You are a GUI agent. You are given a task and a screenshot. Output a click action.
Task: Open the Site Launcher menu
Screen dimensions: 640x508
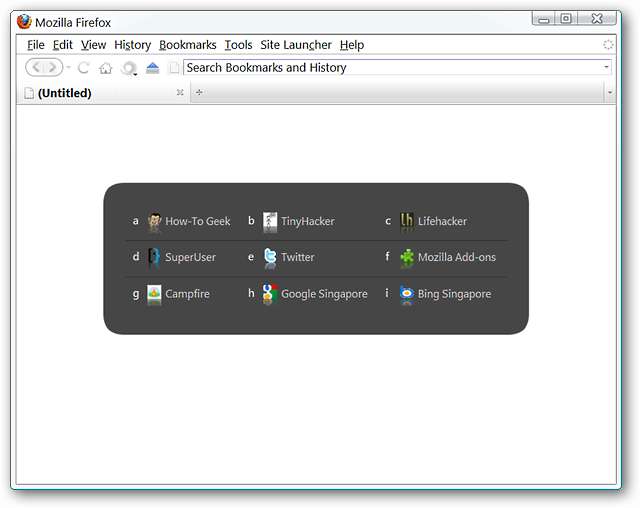click(x=296, y=44)
